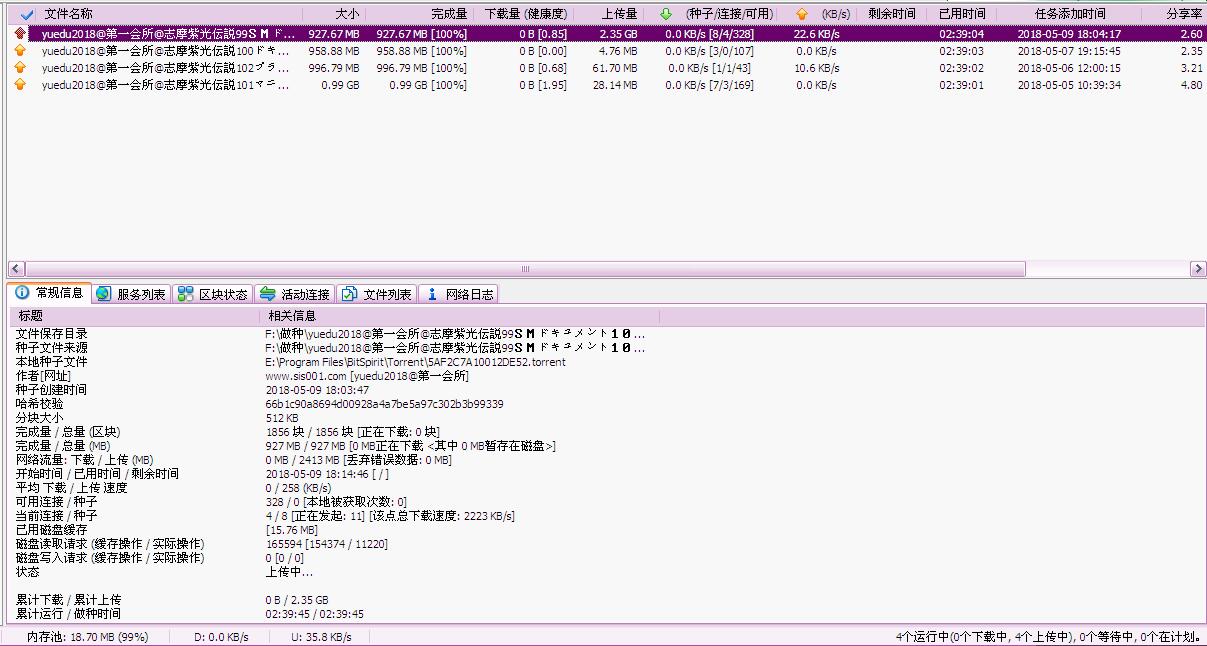Select the 常规信息 tab
Viewport: 1207px width, 646px height.
(49, 293)
